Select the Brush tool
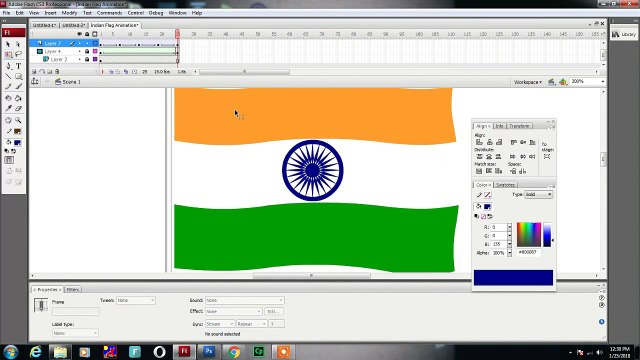This screenshot has height=360, width=640. pyautogui.click(x=18, y=87)
